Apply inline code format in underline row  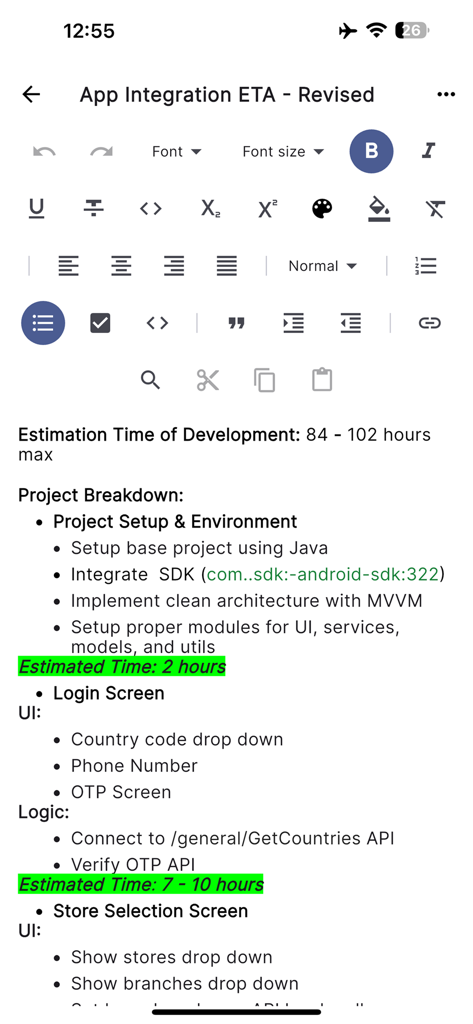pyautogui.click(x=151, y=209)
